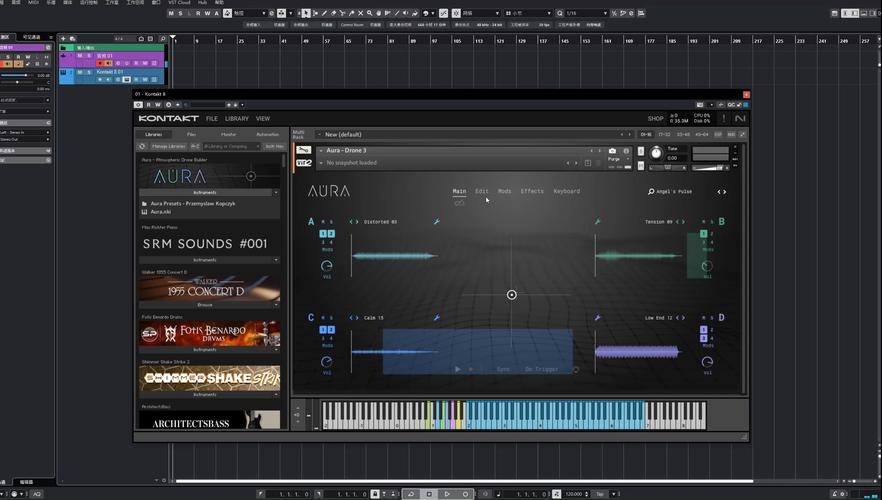Toggle the plugin bypass power button

(x=138, y=105)
